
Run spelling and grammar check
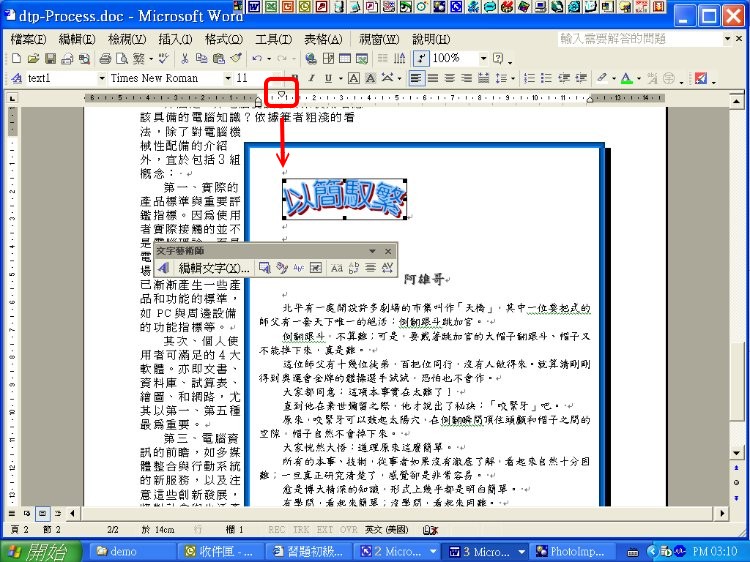[163, 58]
